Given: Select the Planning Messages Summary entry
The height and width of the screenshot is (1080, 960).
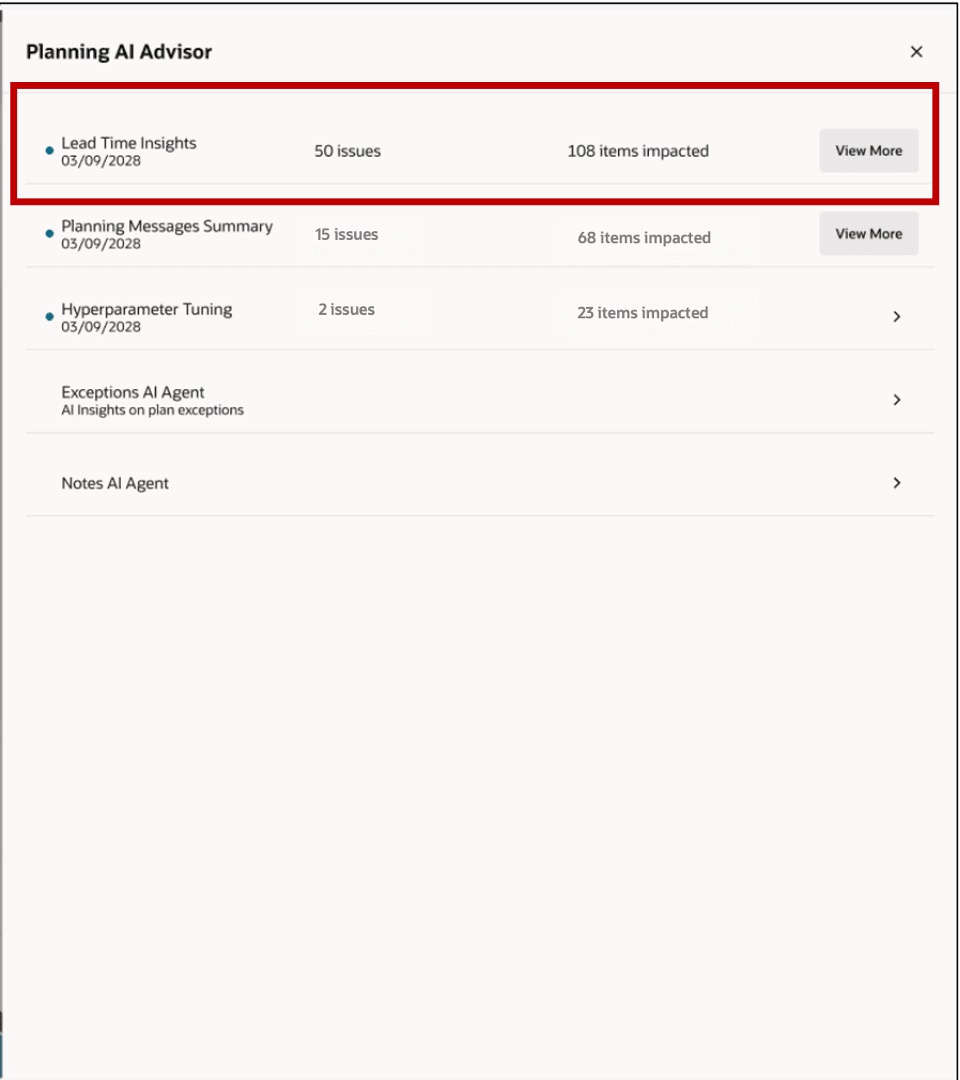Looking at the screenshot, I should [167, 227].
